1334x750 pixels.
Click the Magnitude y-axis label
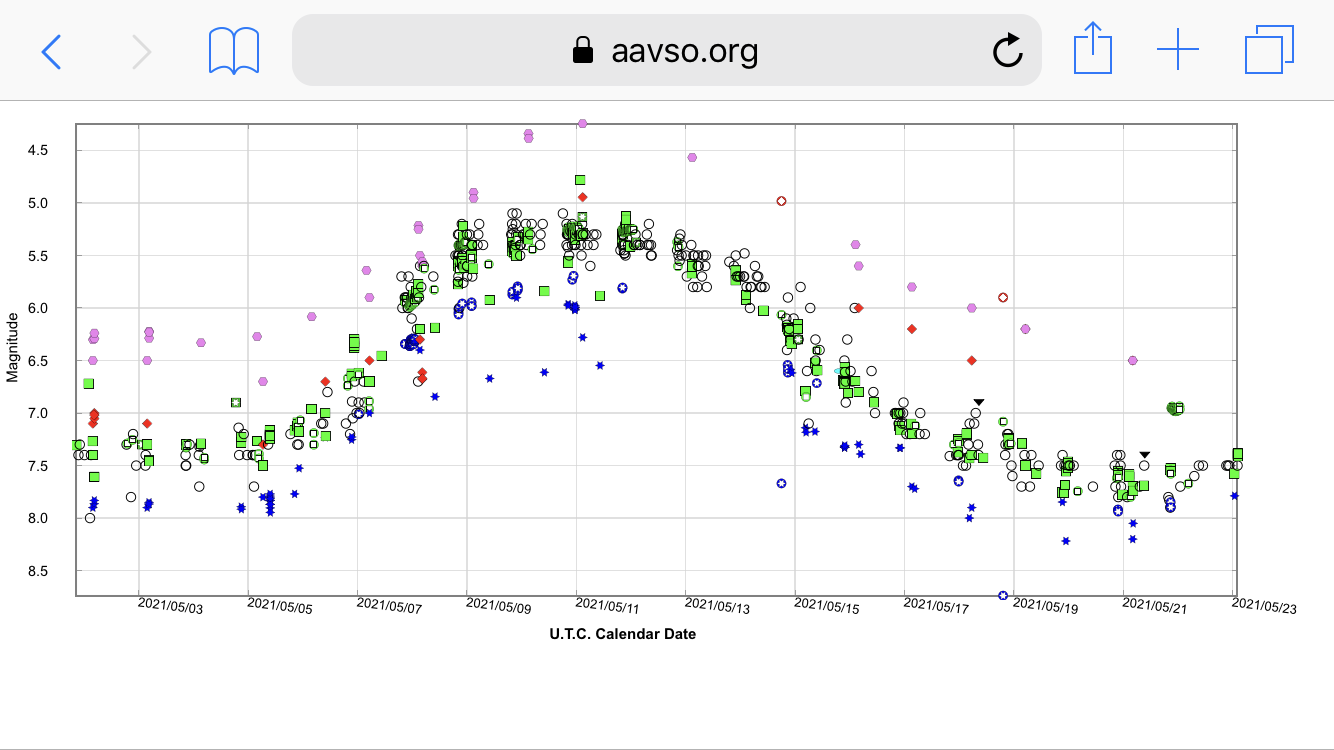(13, 346)
